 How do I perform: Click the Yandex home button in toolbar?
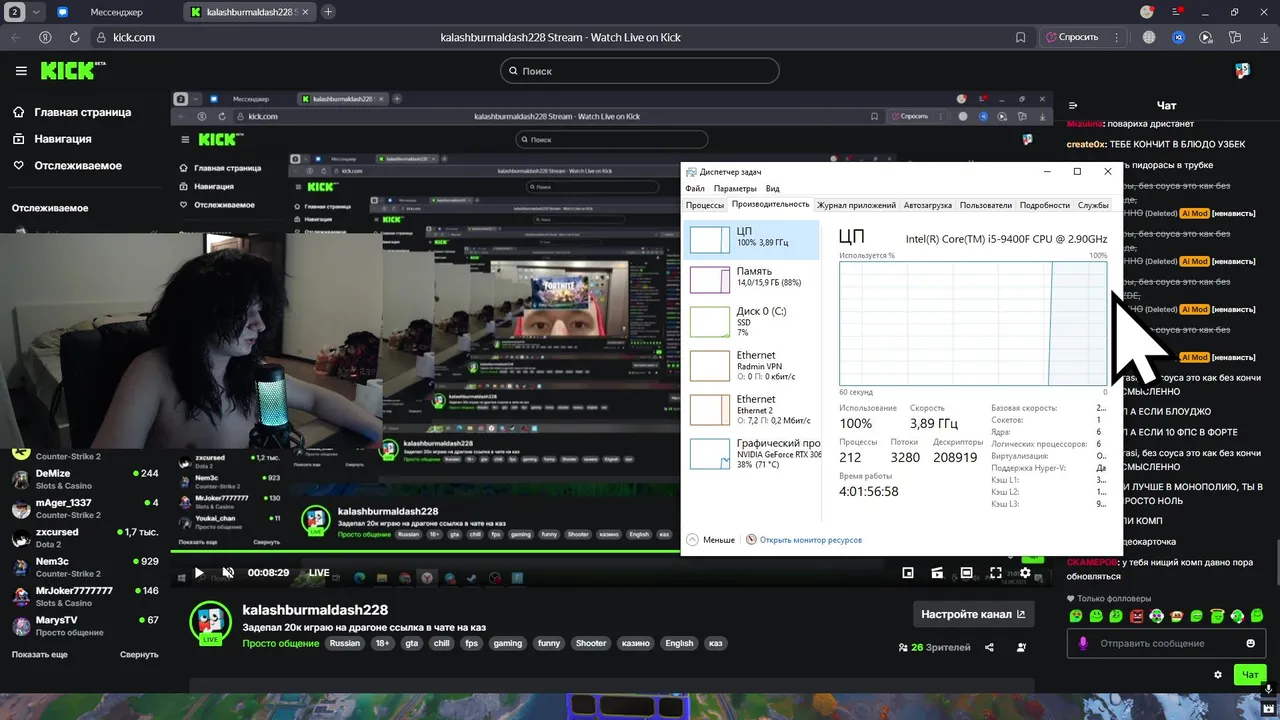45,37
